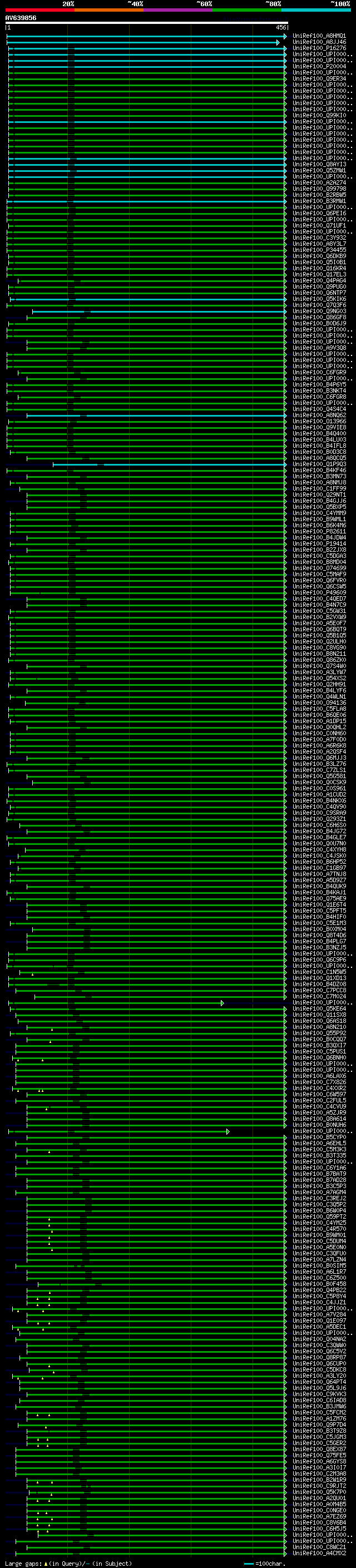Screen dimensions: 356x1568
Task: Select hit label UniRef100_Q4PAG4
Action: tap(319, 280)
